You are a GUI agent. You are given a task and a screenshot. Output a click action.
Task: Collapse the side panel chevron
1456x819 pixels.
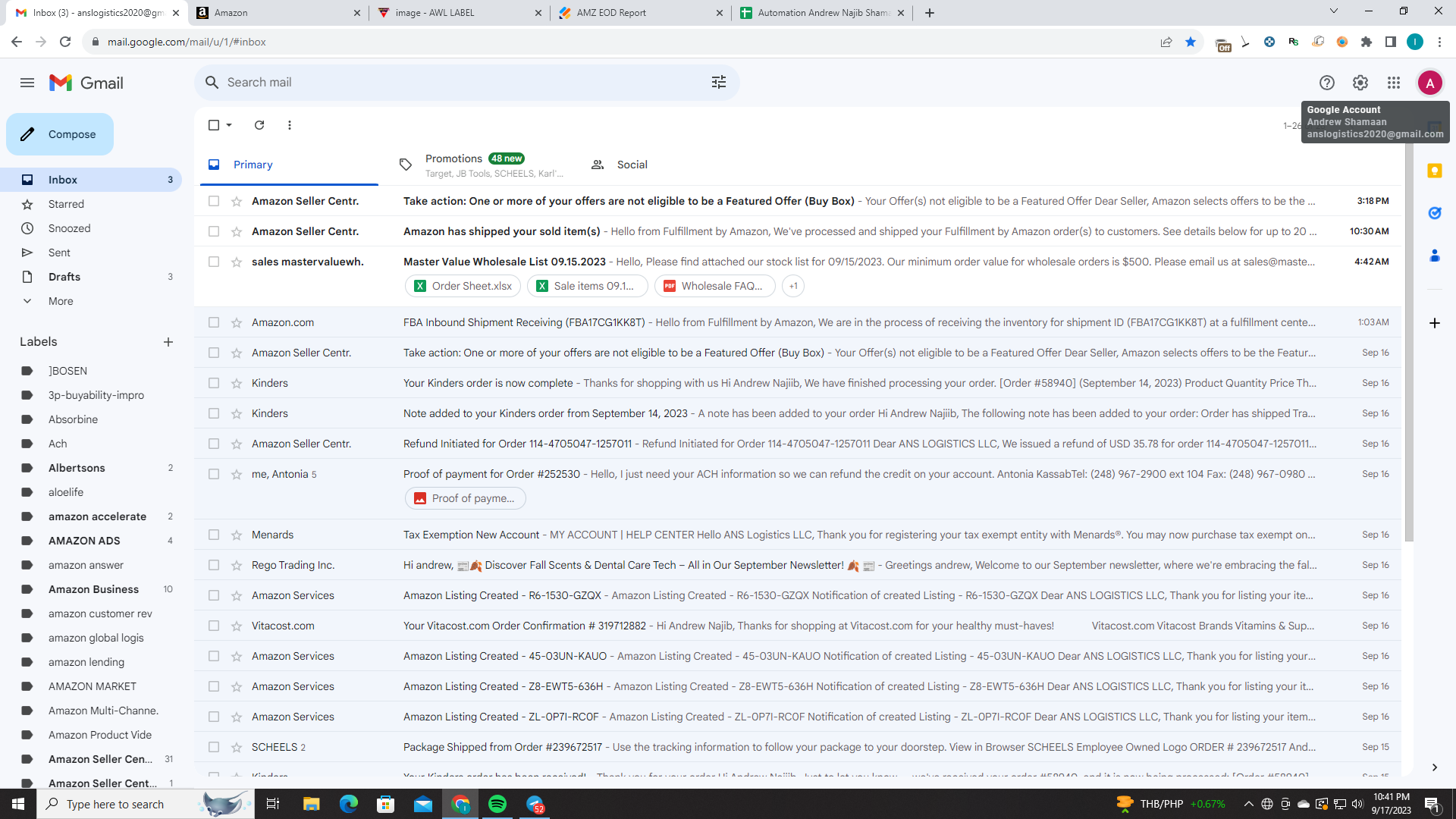pos(1435,767)
